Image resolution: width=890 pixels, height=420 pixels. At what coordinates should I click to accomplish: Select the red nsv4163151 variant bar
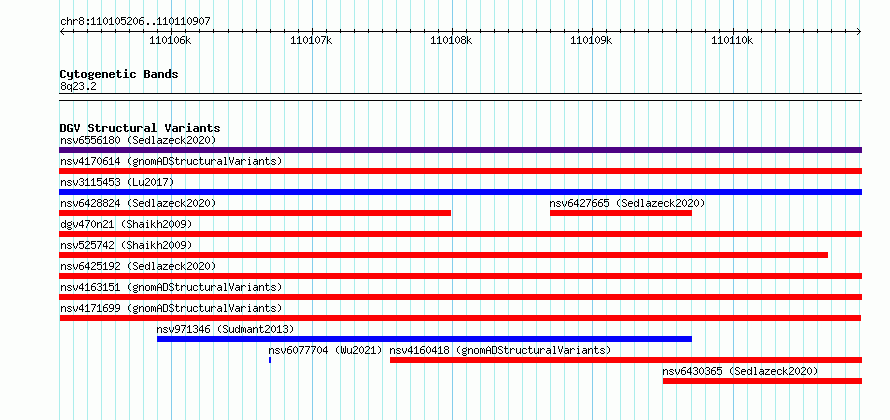pos(461,297)
